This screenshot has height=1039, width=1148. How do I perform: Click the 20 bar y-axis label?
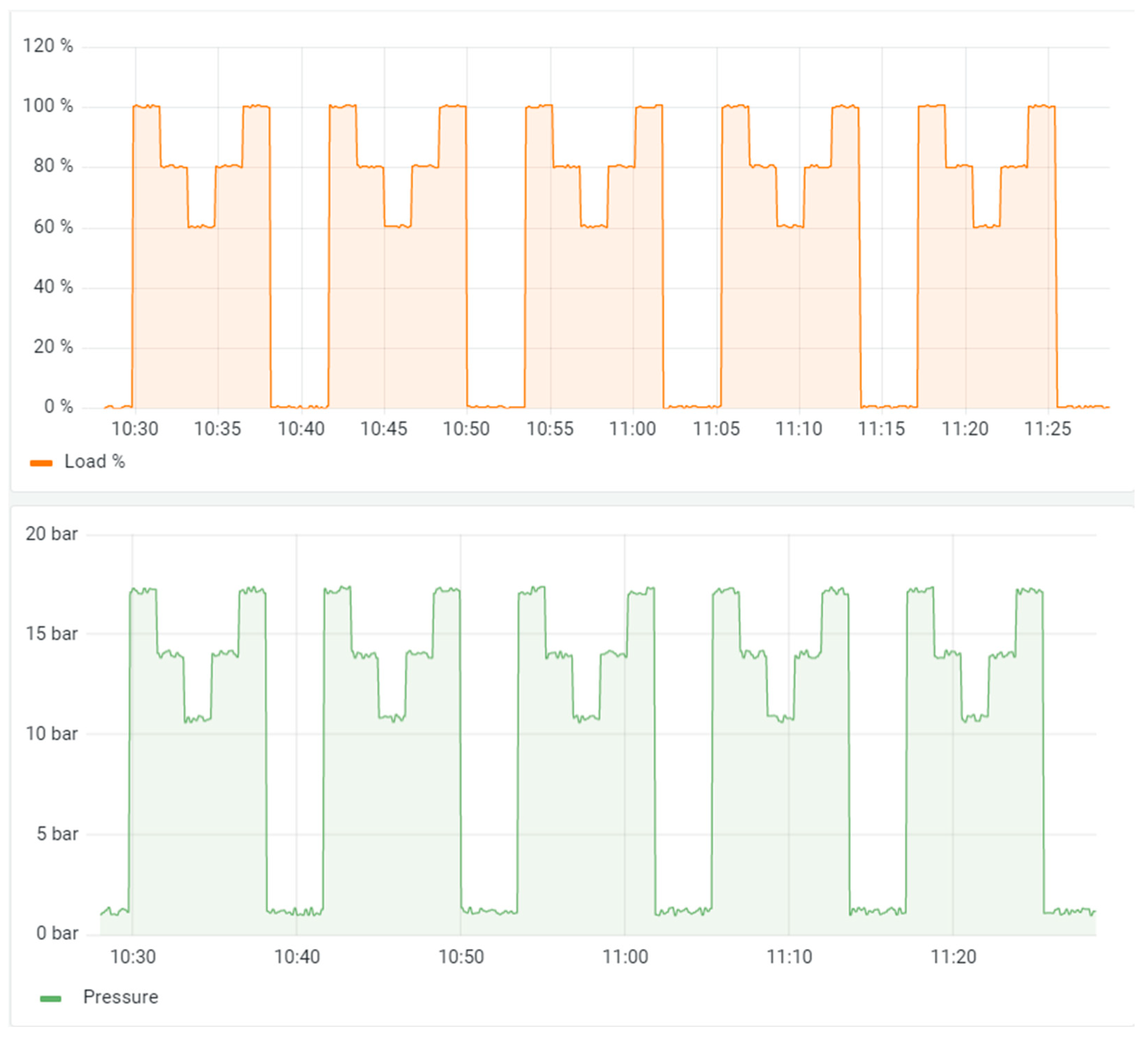point(51,534)
